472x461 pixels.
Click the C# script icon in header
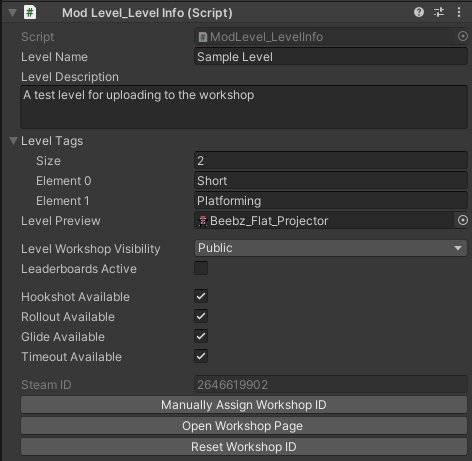click(30, 13)
